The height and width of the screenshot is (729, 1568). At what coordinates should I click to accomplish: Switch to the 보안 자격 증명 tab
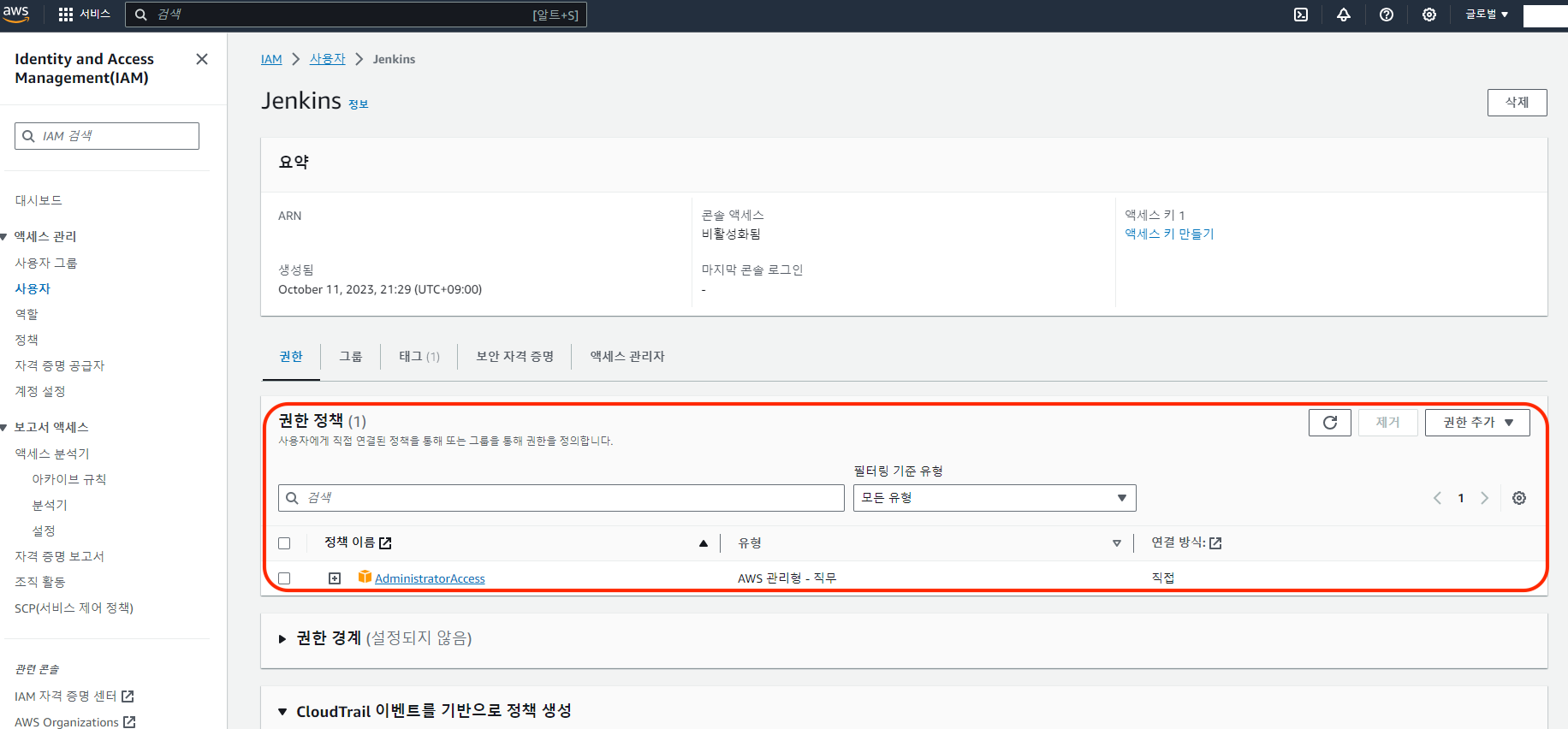tap(515, 357)
